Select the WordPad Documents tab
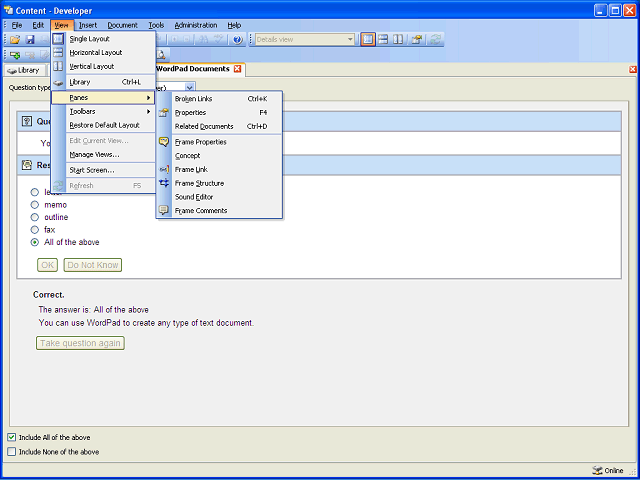 (193, 69)
